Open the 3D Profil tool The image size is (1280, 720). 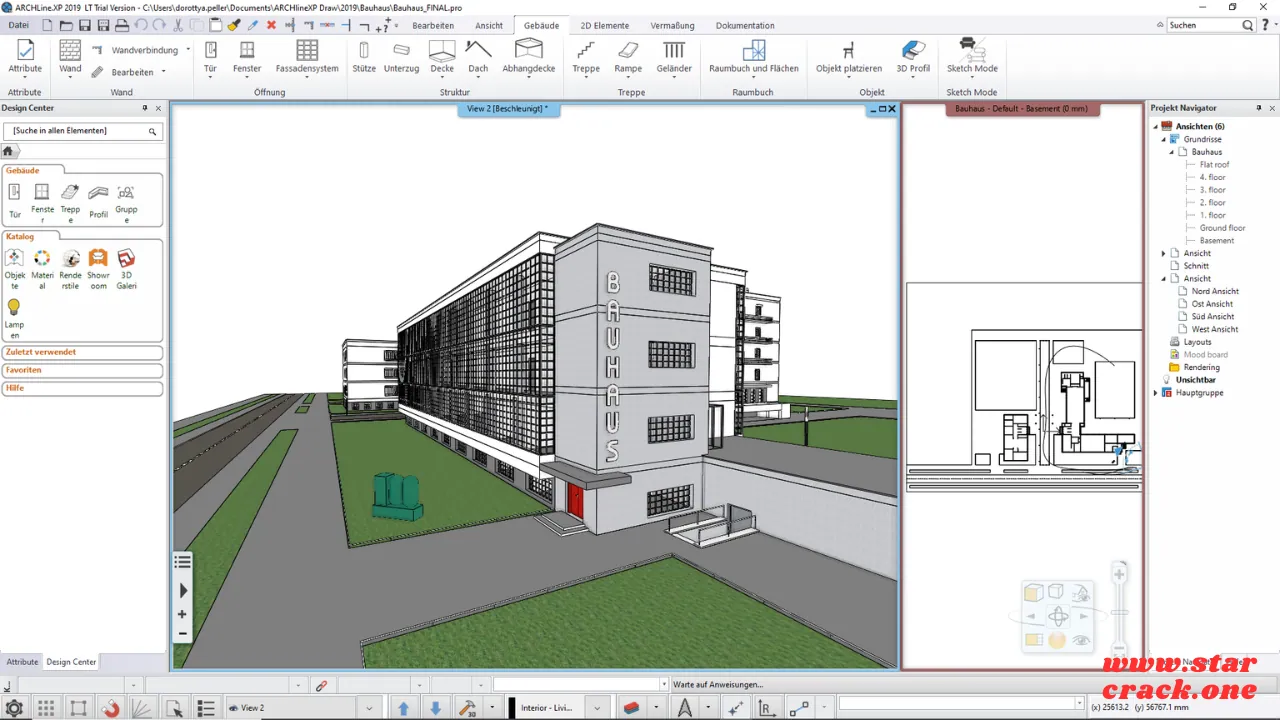pos(913,56)
